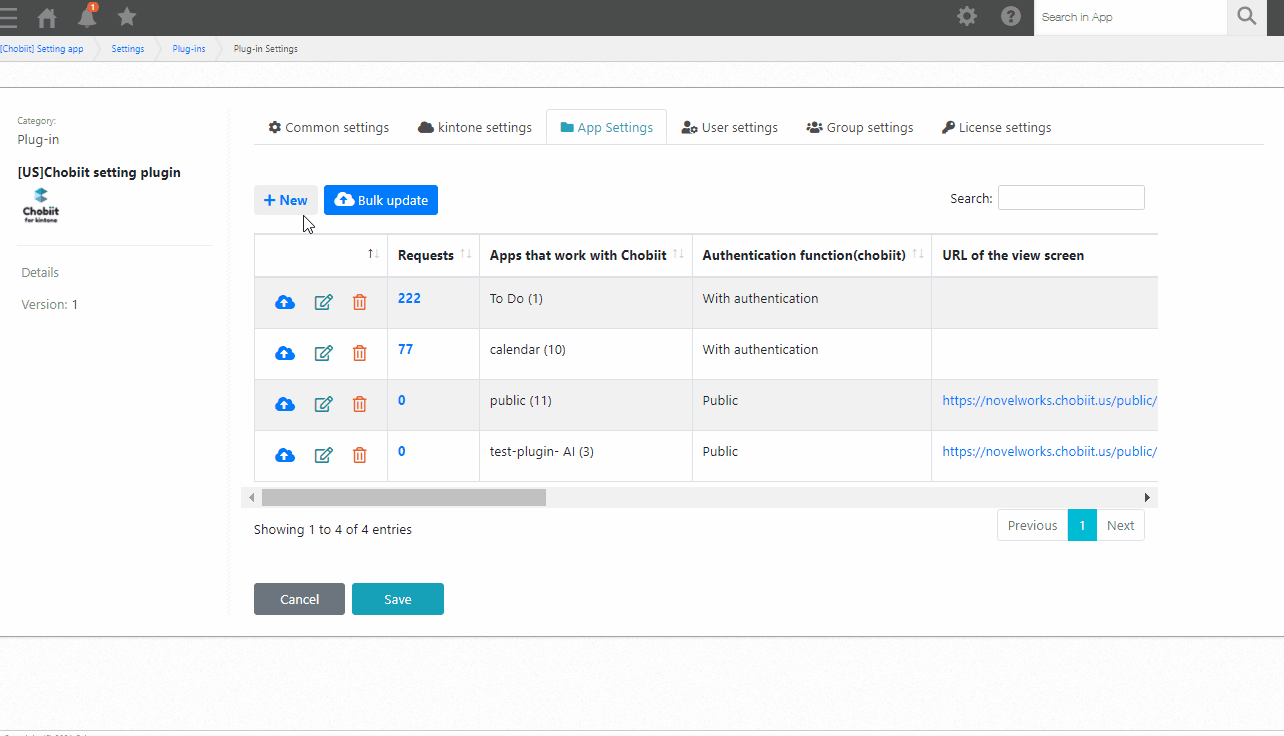Image resolution: width=1284 pixels, height=736 pixels.
Task: Switch to the Common settings tab
Action: [x=328, y=127]
